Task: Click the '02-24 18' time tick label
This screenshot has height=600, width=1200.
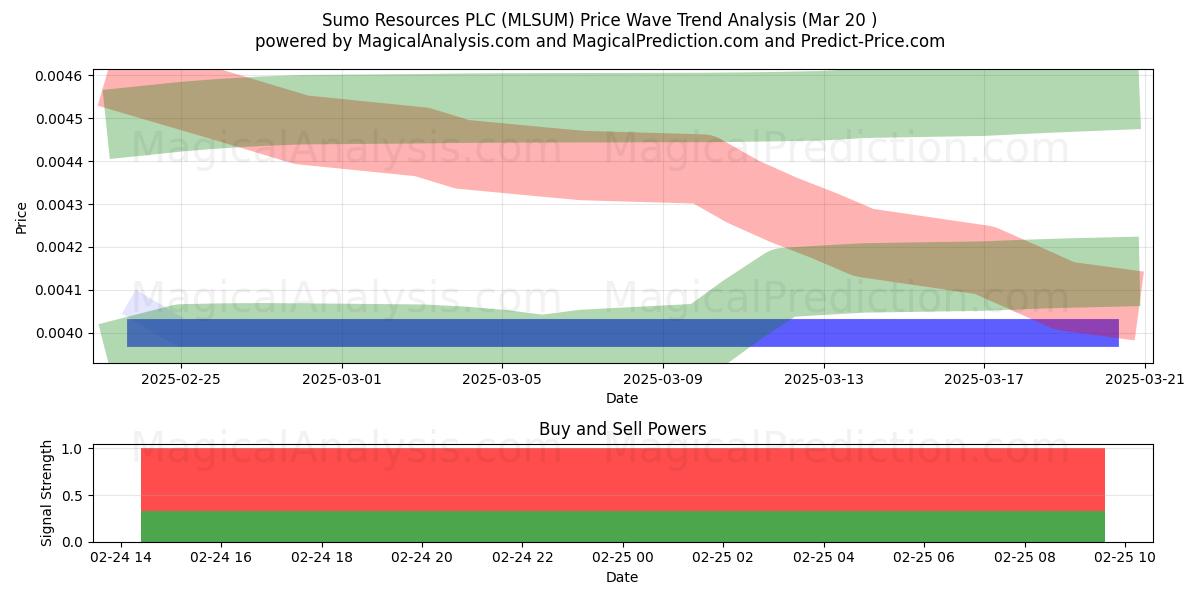Action: coord(322,557)
